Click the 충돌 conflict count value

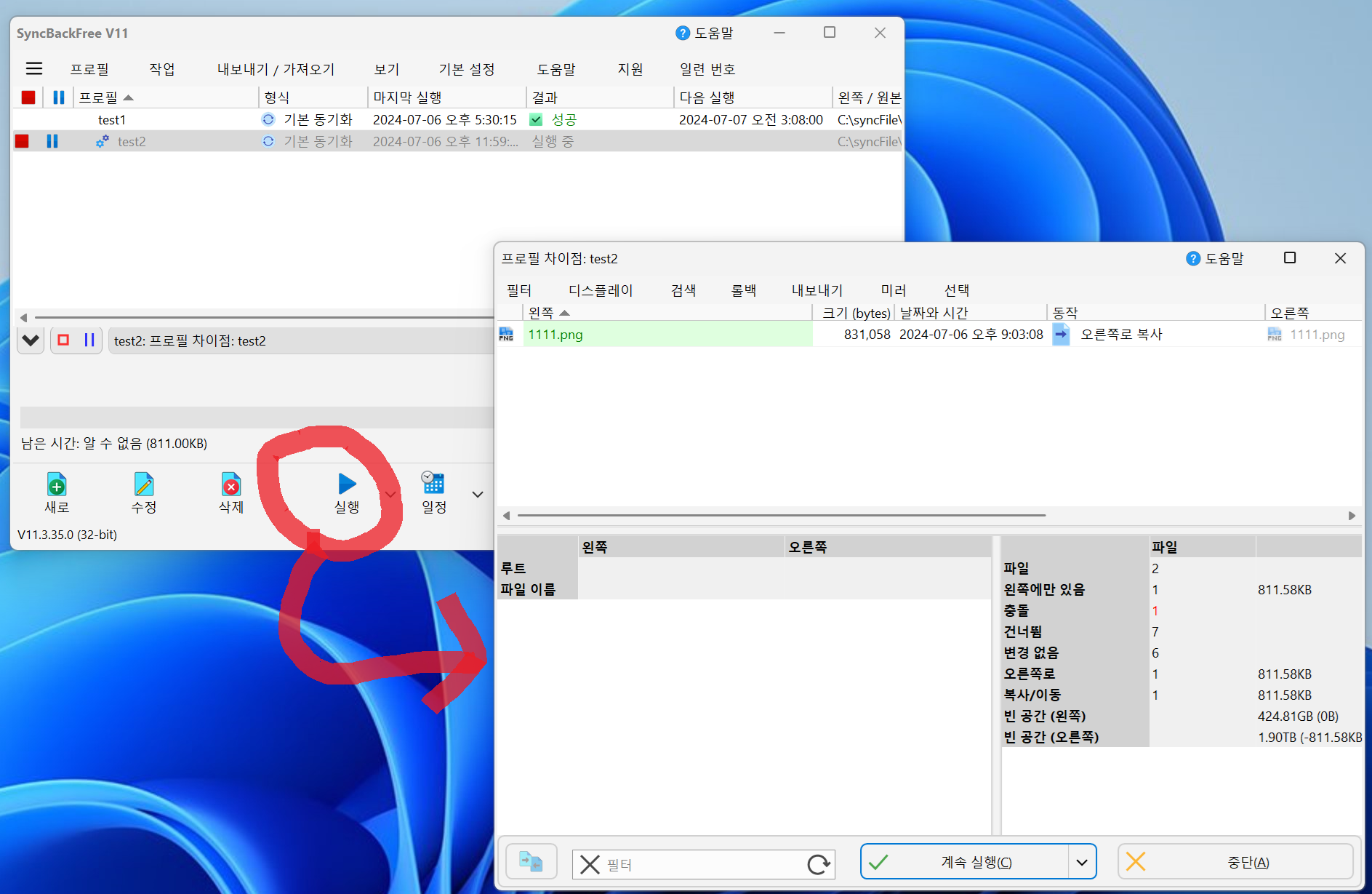[x=1155, y=611]
